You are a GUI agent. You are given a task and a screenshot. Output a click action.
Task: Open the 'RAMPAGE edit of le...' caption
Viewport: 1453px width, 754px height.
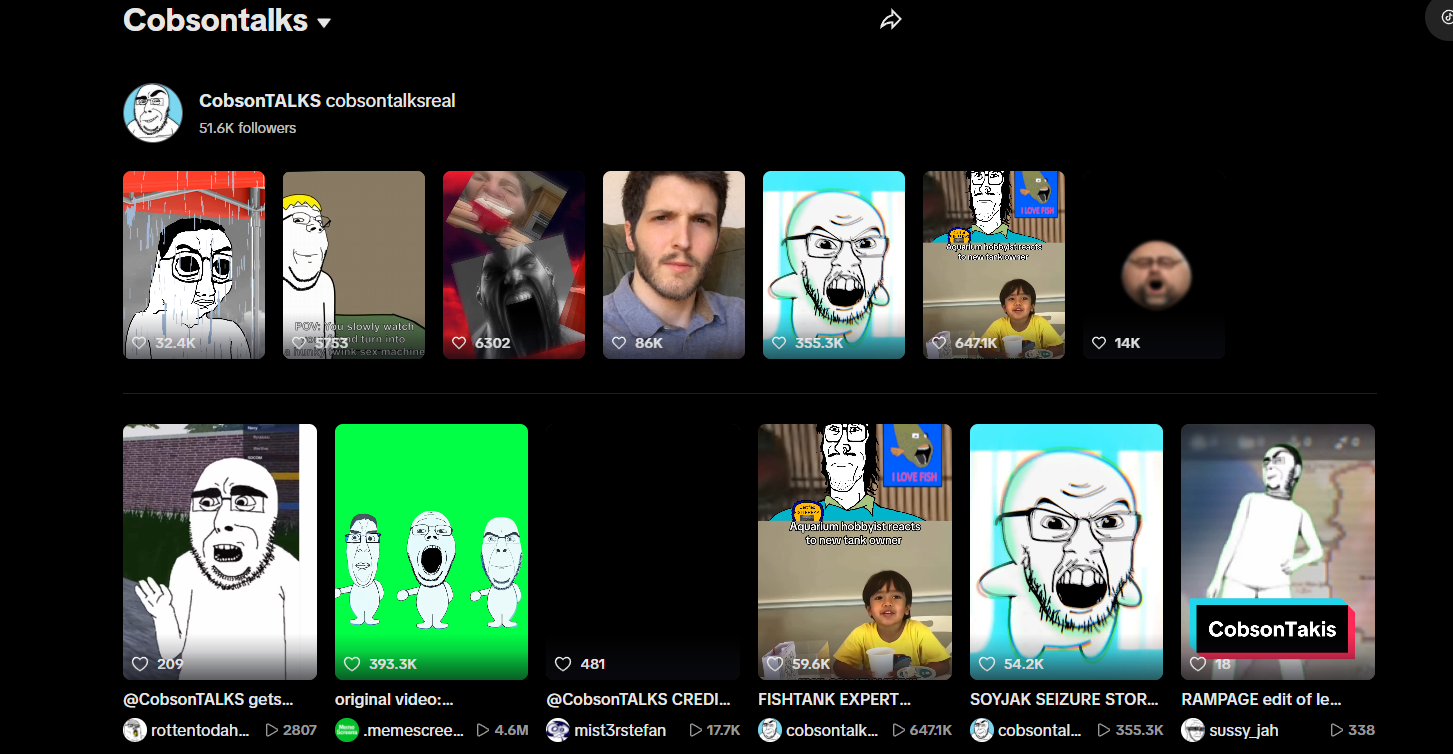(1262, 700)
